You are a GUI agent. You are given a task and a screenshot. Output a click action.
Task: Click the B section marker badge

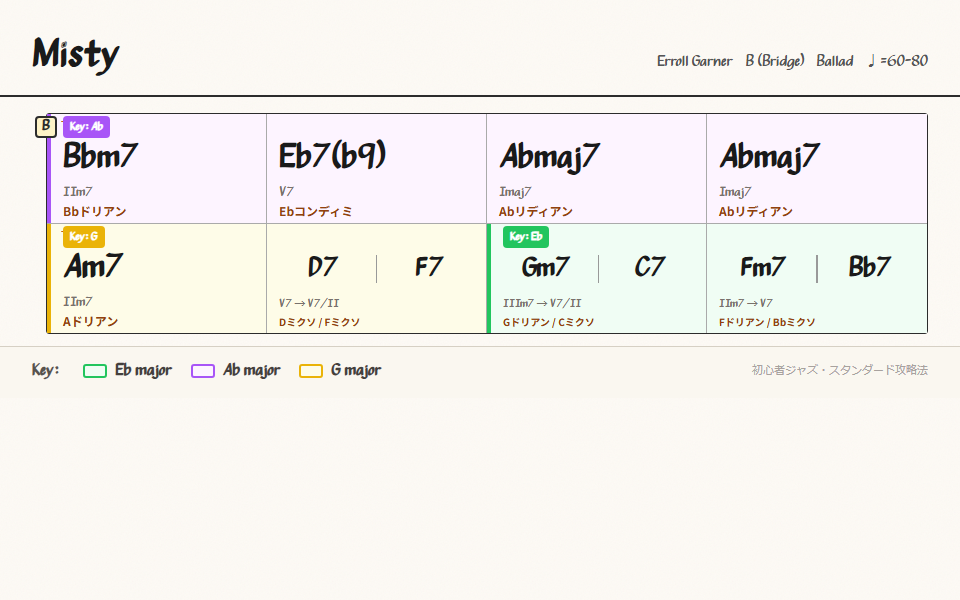46,126
